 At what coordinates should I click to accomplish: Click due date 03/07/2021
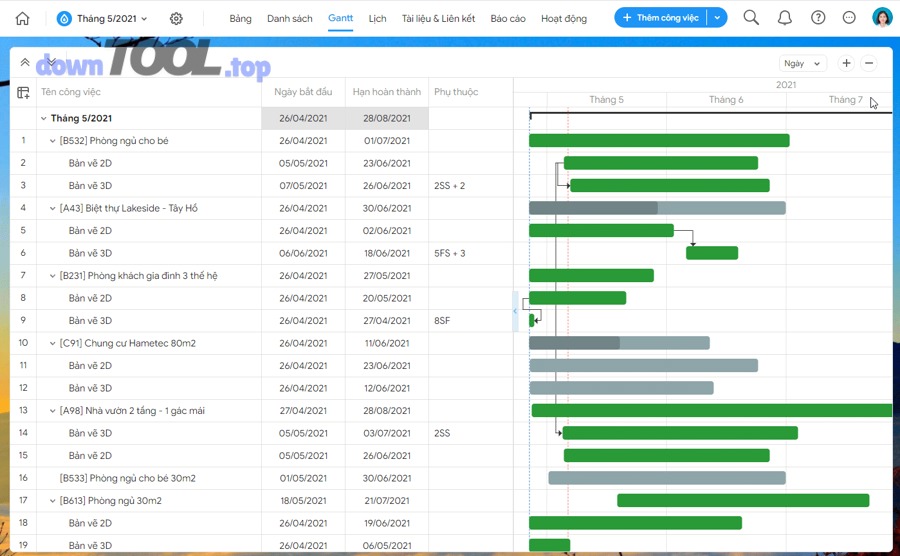click(387, 433)
